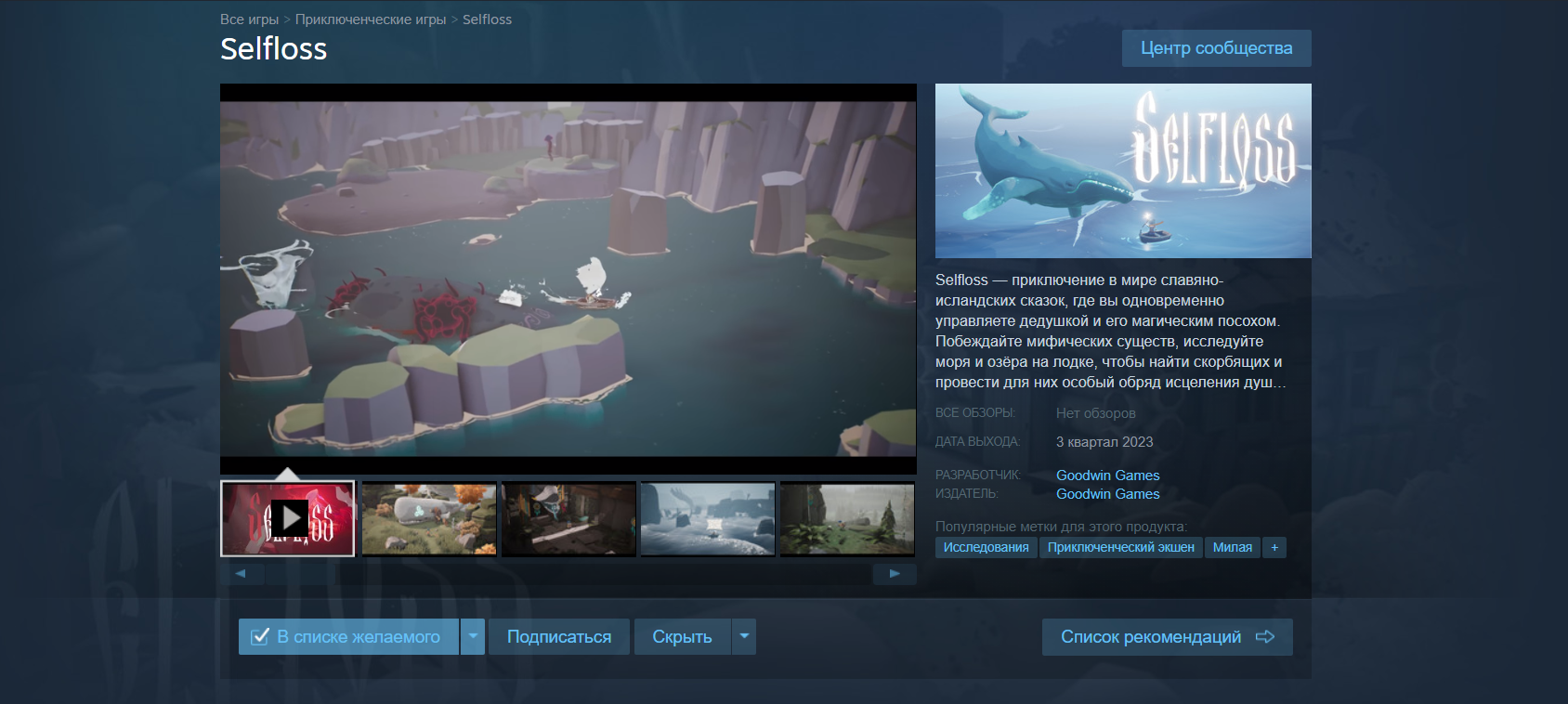Click the Selfloss page title
This screenshot has height=704, width=1568.
pos(274,48)
